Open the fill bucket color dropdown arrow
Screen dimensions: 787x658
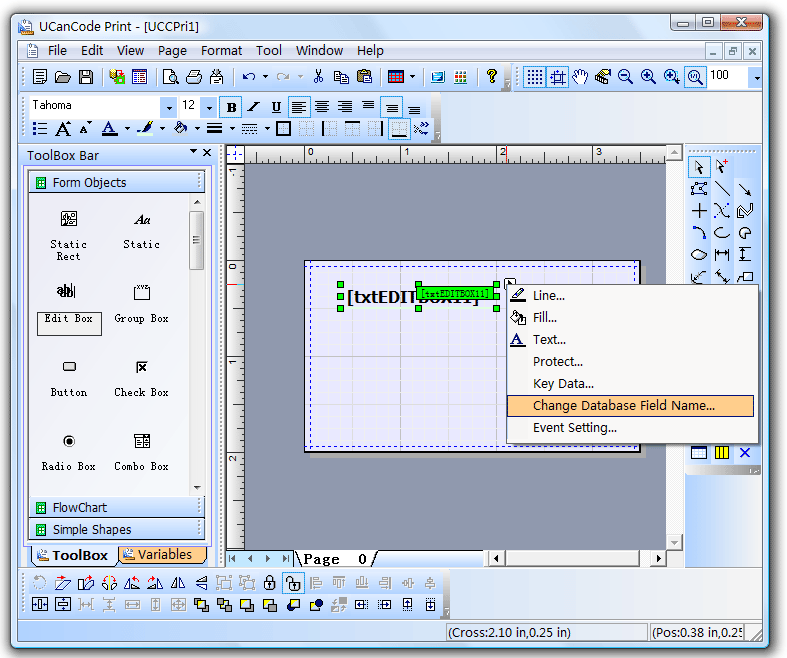[x=197, y=129]
